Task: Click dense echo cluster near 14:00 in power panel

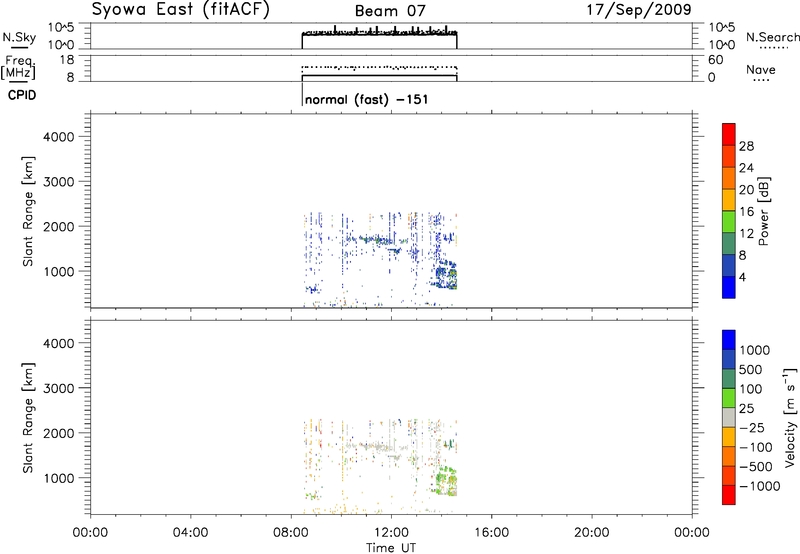Action: click(x=445, y=276)
